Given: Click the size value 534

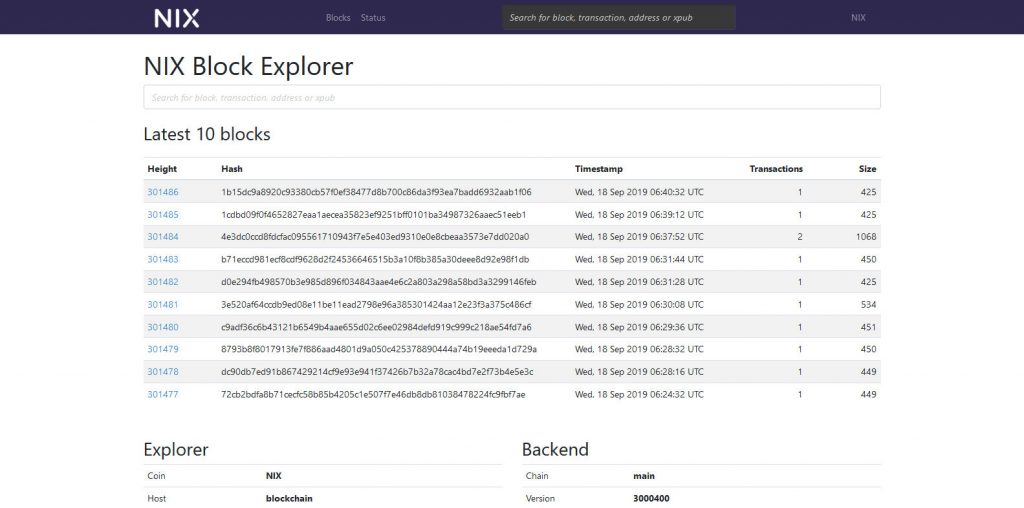Looking at the screenshot, I should point(869,305).
